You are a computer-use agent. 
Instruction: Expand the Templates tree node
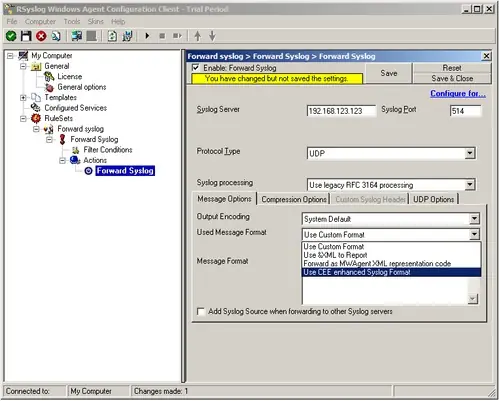pyautogui.click(x=23, y=98)
